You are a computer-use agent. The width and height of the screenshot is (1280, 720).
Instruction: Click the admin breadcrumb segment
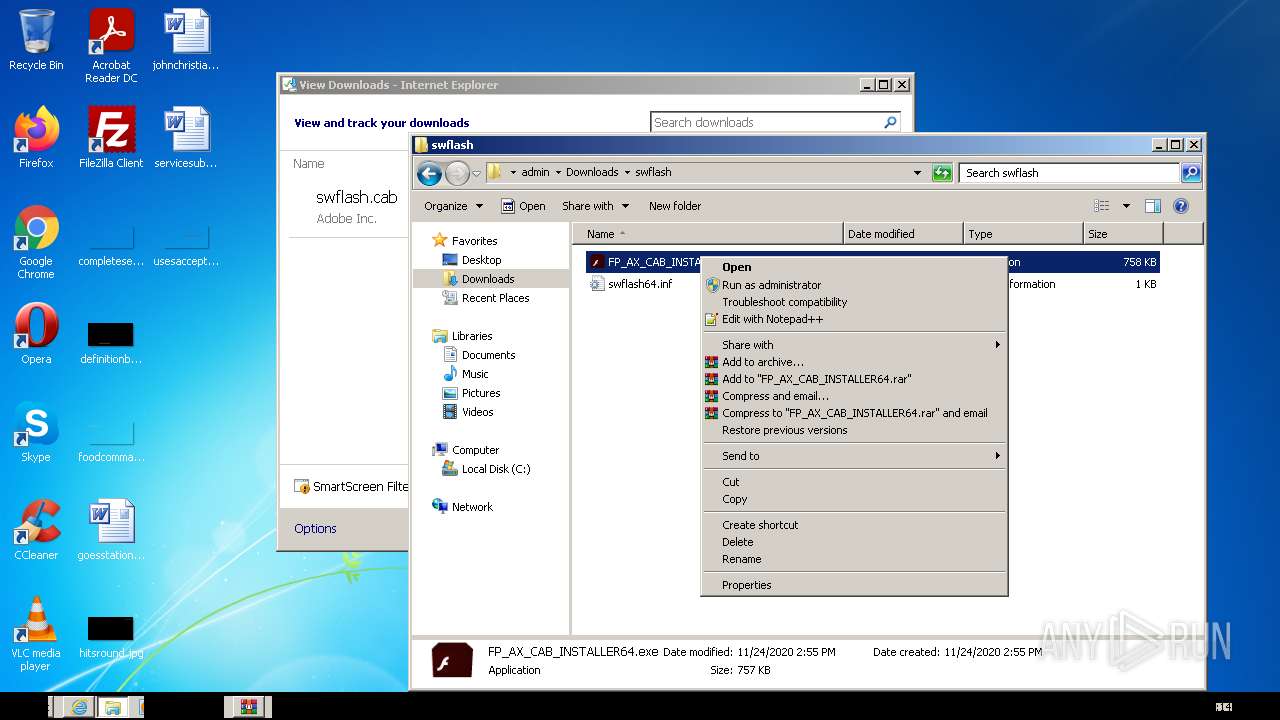click(535, 172)
